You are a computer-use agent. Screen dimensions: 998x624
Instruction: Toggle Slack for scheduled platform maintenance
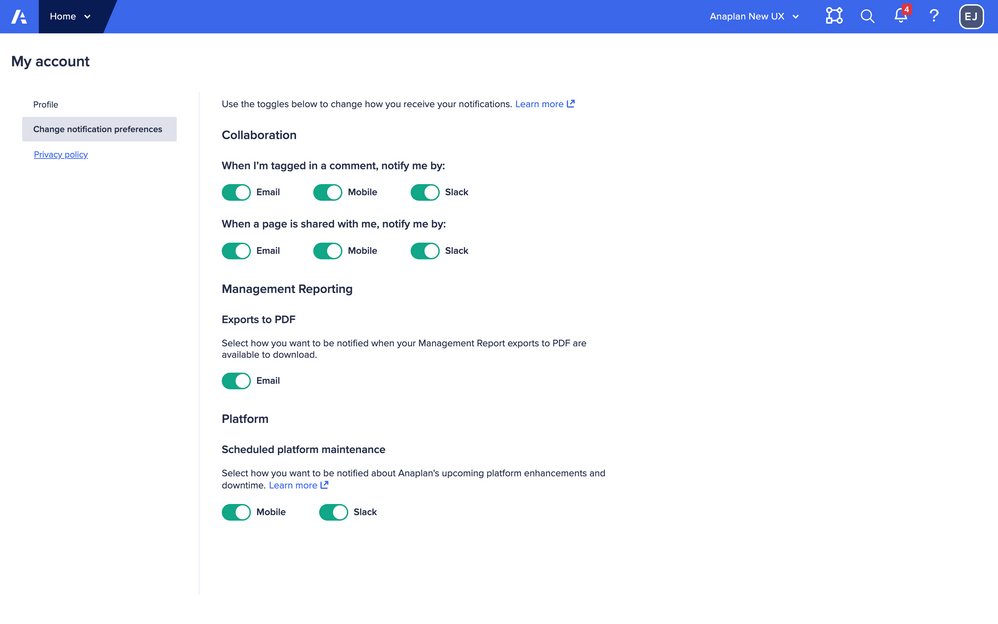click(x=333, y=512)
